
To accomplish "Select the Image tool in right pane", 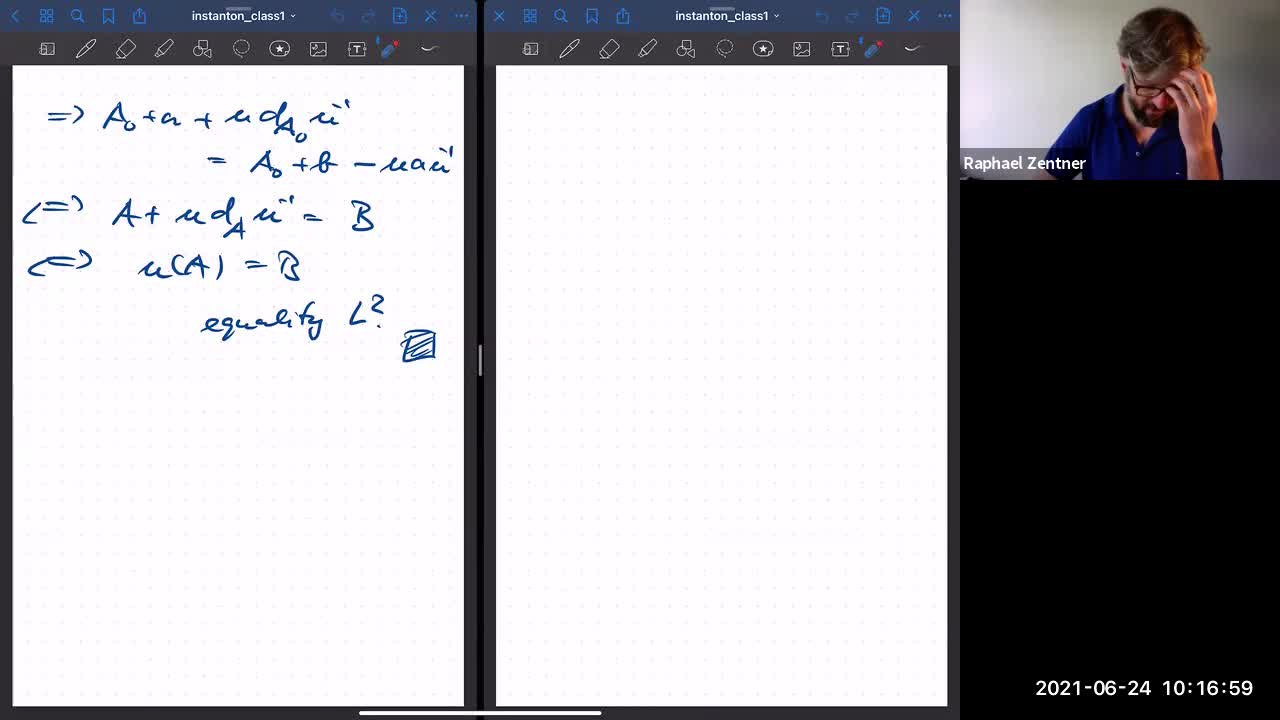I will (x=802, y=49).
